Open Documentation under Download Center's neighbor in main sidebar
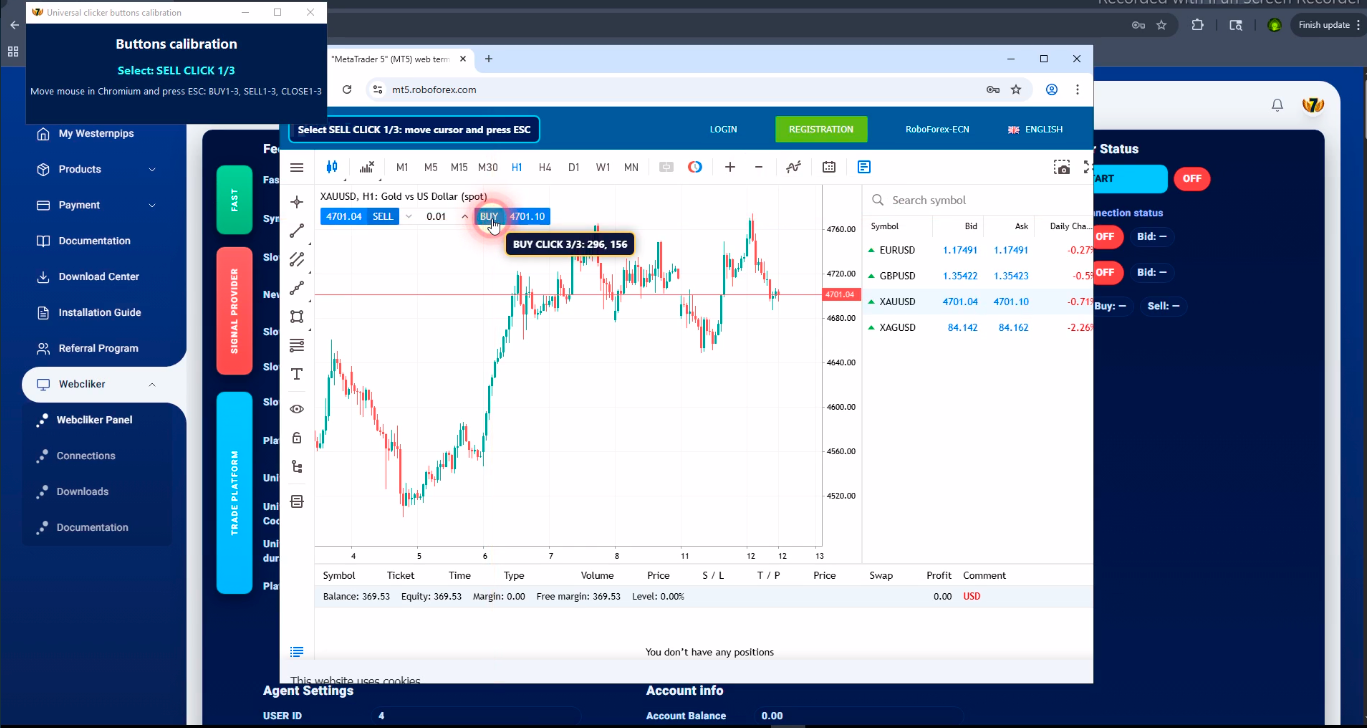The image size is (1367, 728). click(94, 241)
